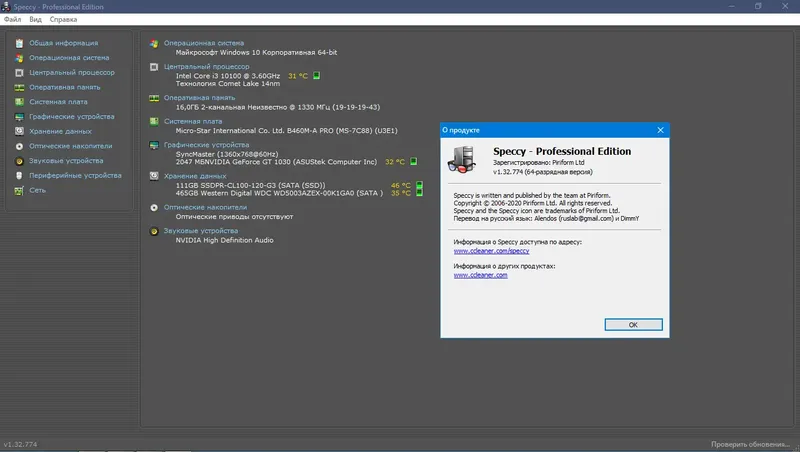Open Графические устройства heading in summary
The image size is (800, 452).
(207, 145)
